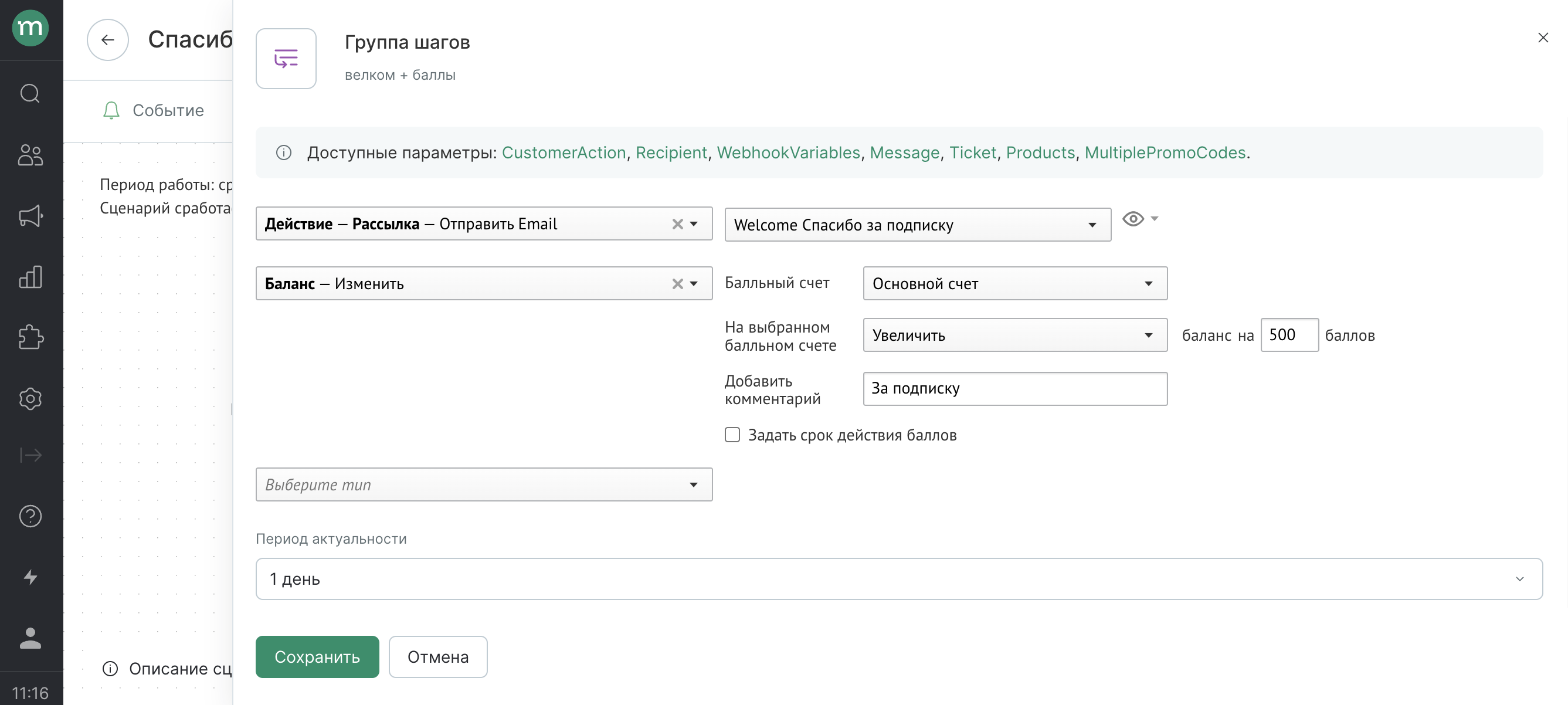Click the За подписку comment field
1568x705 pixels.
(1015, 388)
